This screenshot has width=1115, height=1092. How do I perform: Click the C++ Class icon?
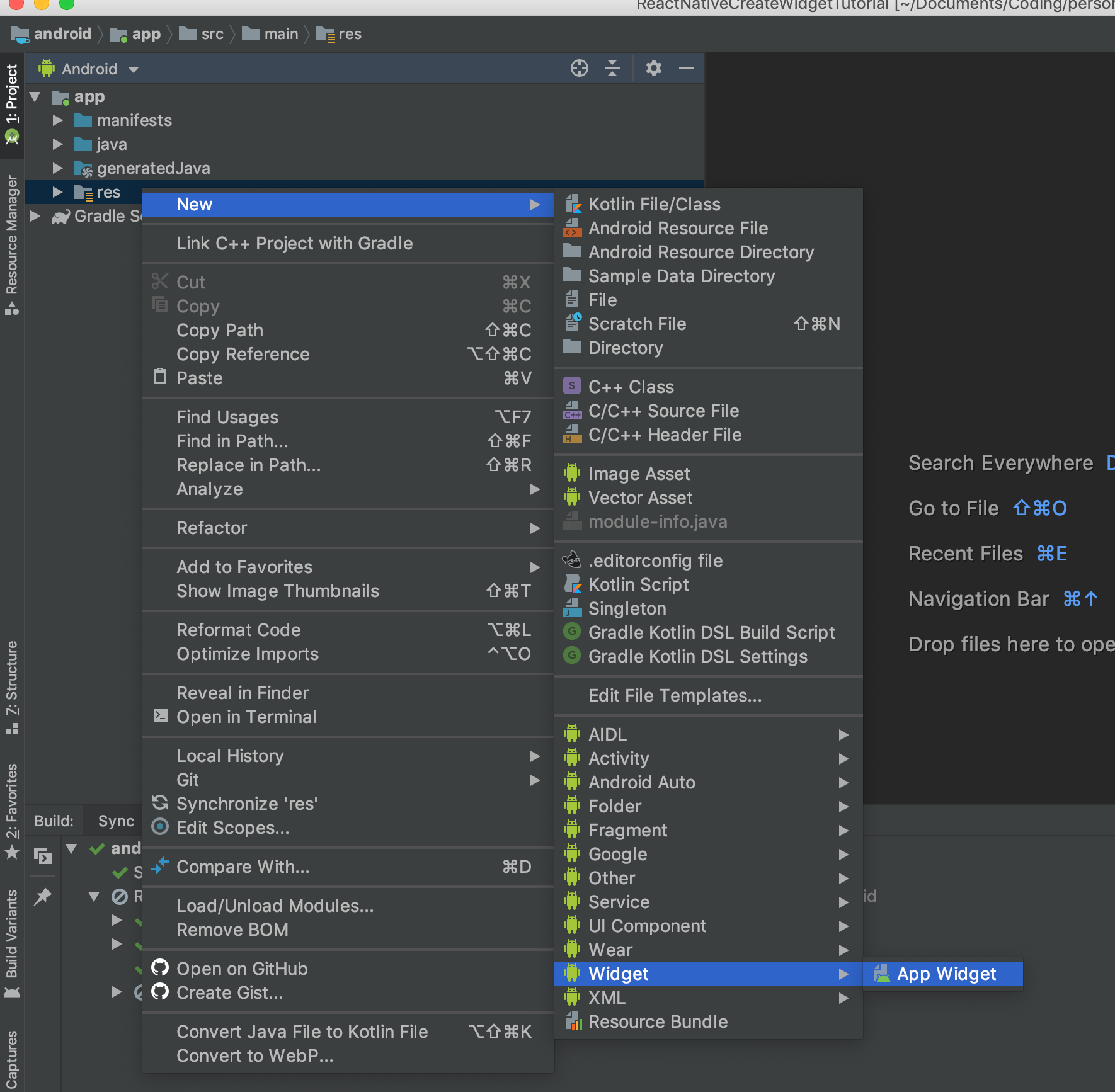572,387
